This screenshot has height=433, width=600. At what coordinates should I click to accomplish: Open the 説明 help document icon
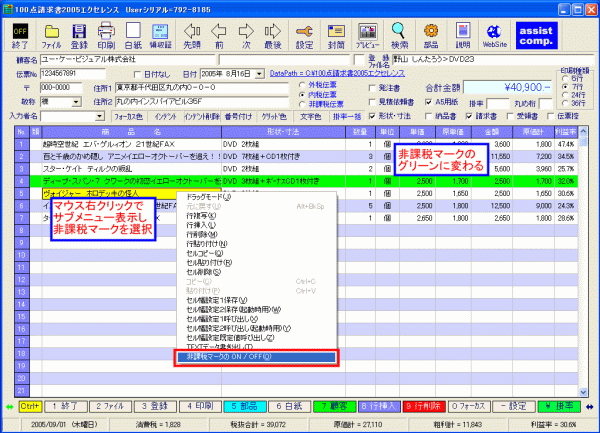pyautogui.click(x=463, y=36)
